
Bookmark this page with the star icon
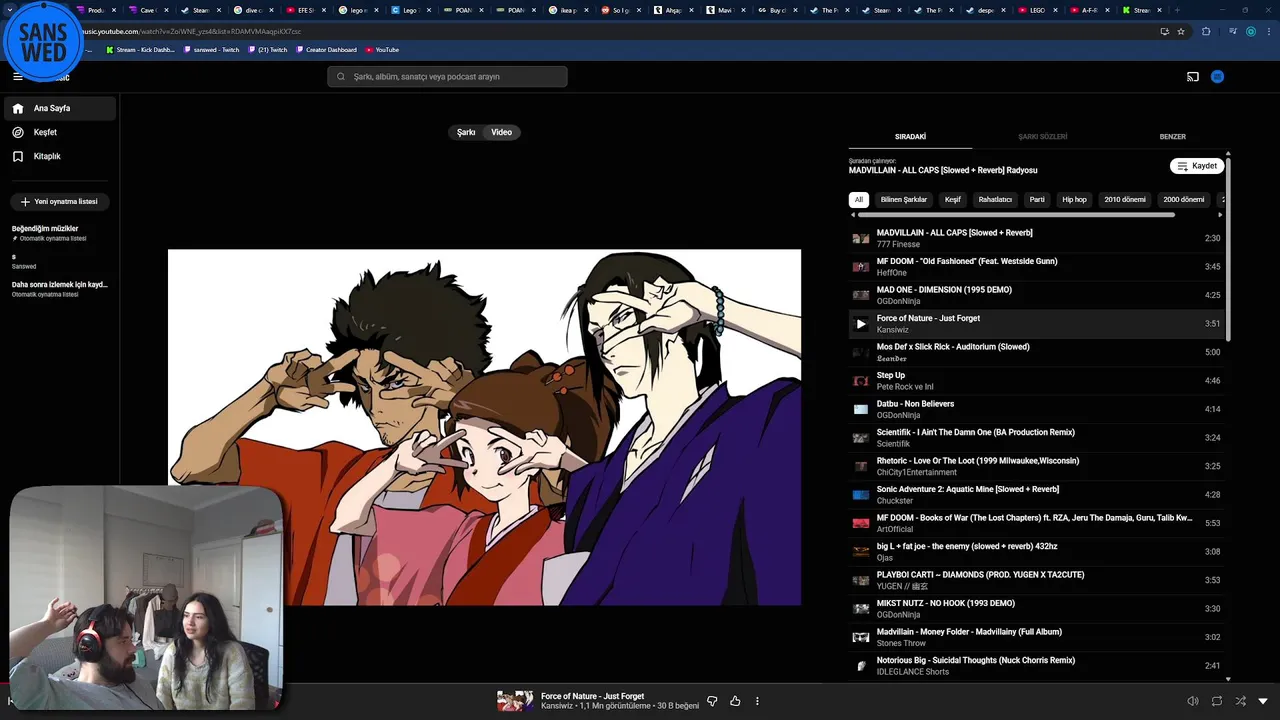coord(1181,31)
